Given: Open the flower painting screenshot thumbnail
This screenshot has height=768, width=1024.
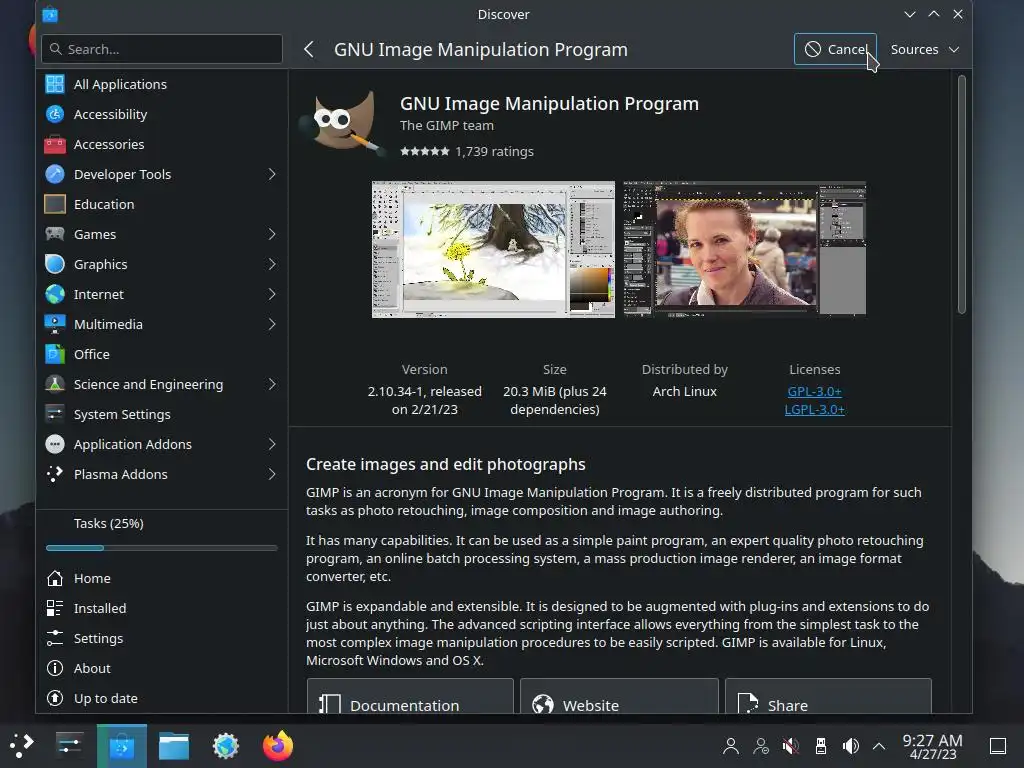Looking at the screenshot, I should 493,249.
